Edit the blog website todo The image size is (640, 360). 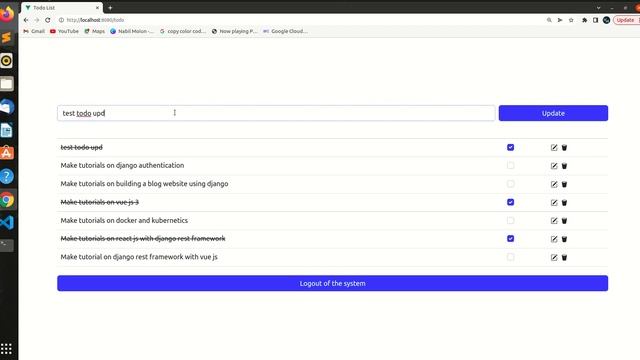coord(554,184)
